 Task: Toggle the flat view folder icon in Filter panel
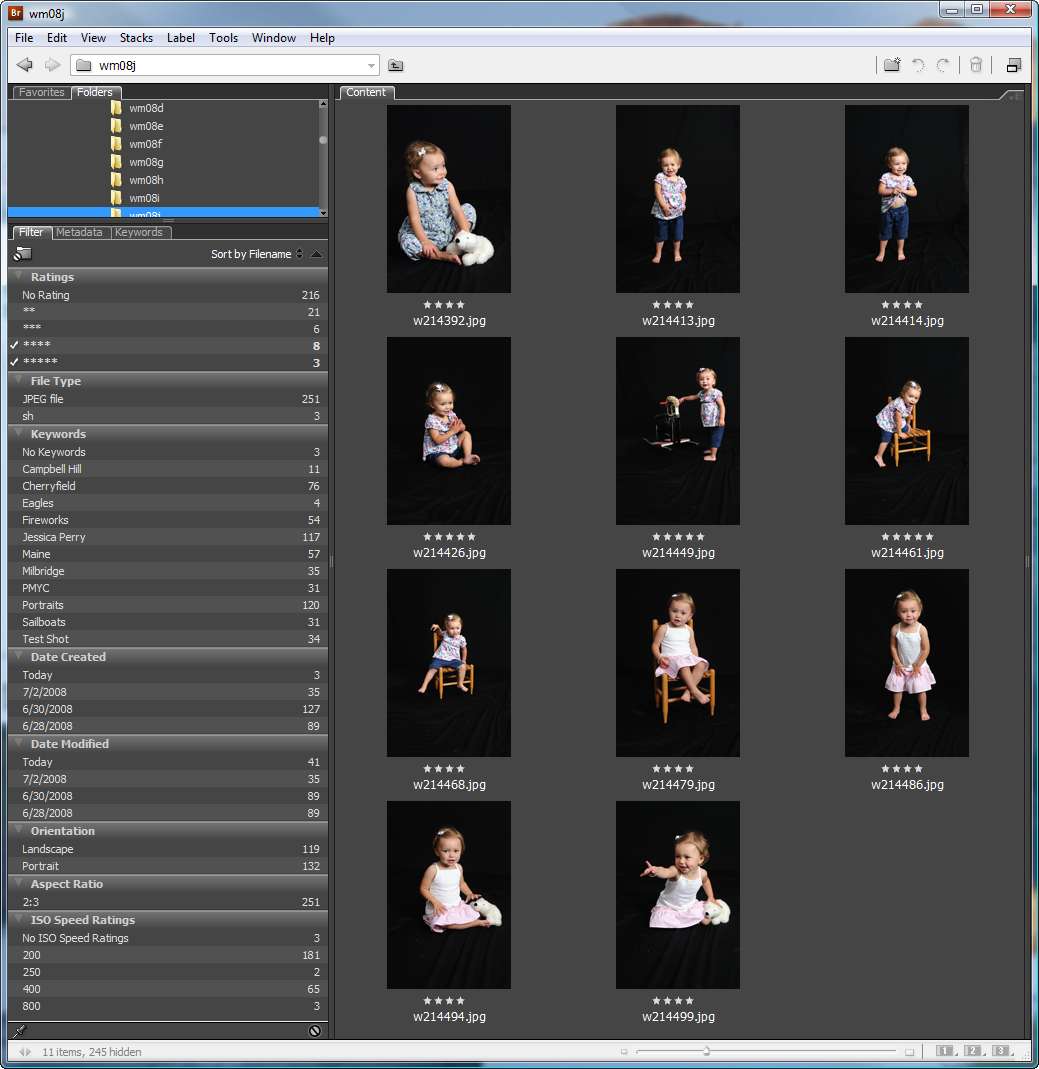coord(22,254)
